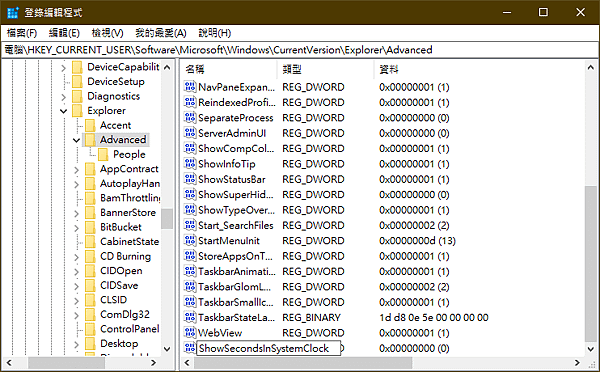This screenshot has height=372, width=600.
Task: Click the tree pane scroll-down arrow
Action: tap(167, 349)
